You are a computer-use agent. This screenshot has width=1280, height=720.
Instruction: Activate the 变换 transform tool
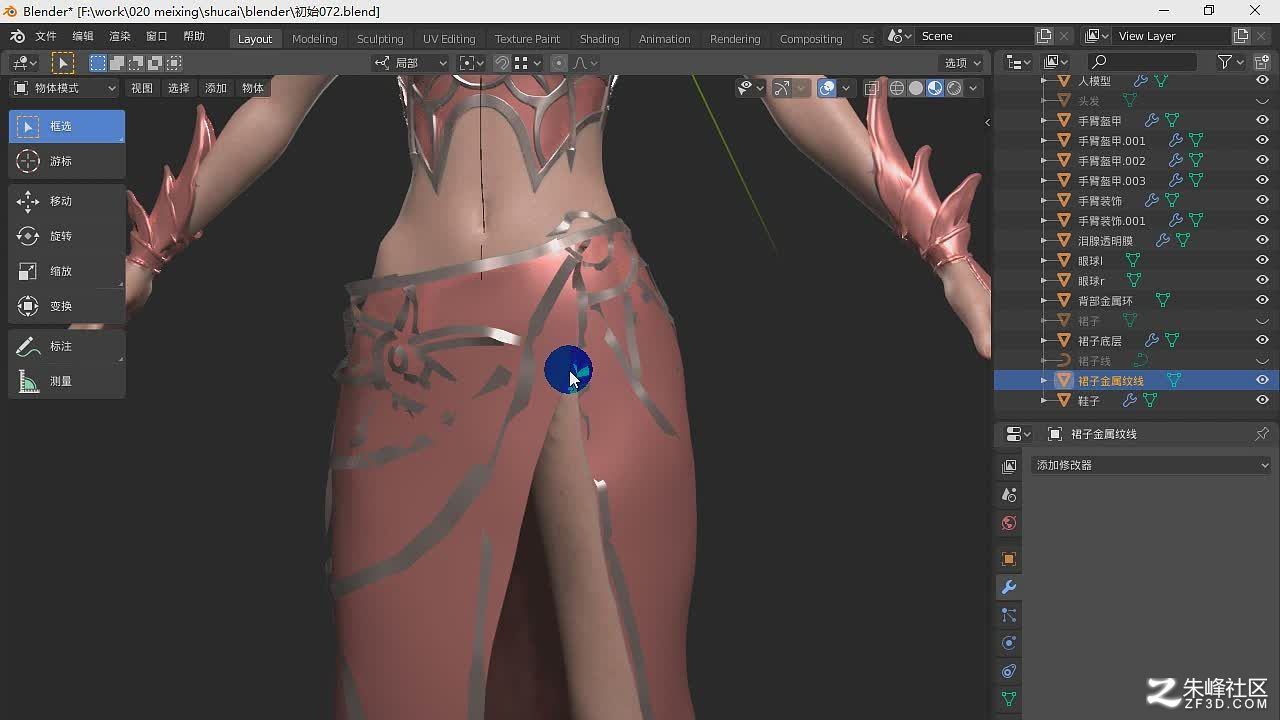click(x=67, y=306)
